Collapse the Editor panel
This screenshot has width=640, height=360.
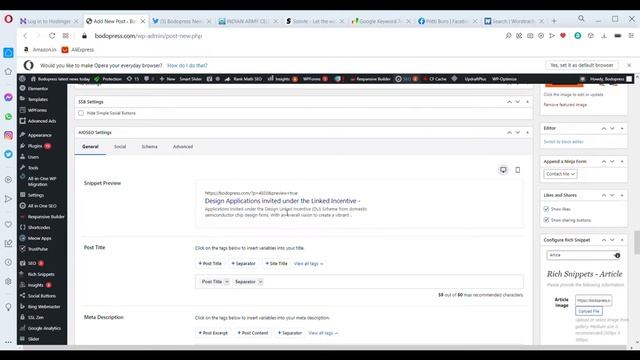pyautogui.click(x=622, y=129)
